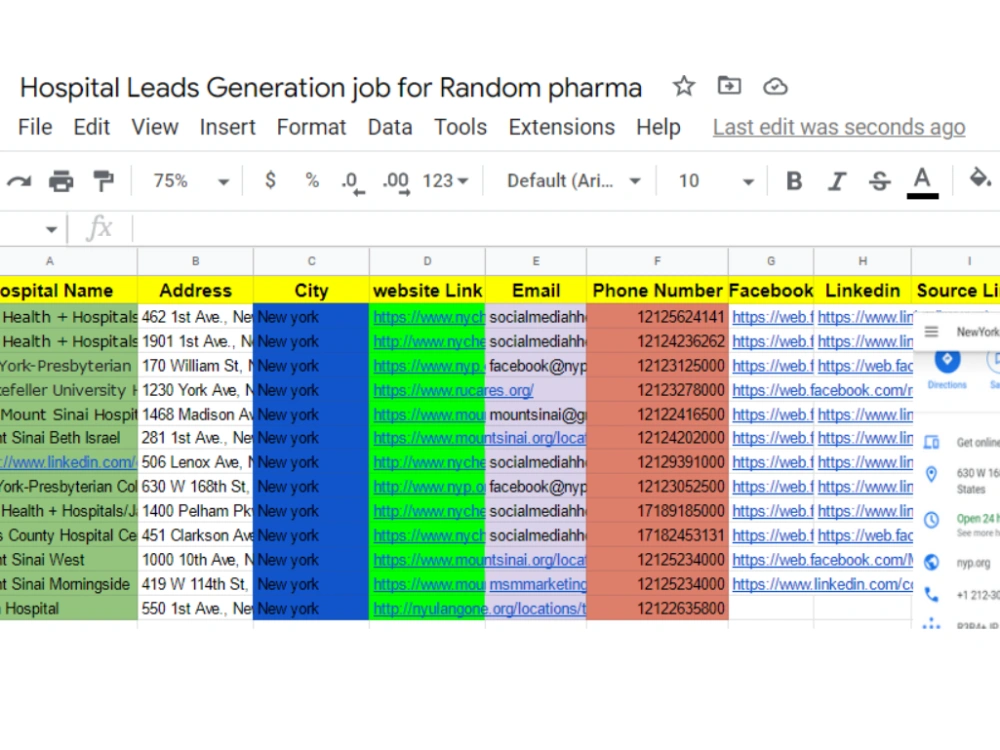The image size is (1000, 750).
Task: Open fill color paint bucket
Action: [x=979, y=178]
